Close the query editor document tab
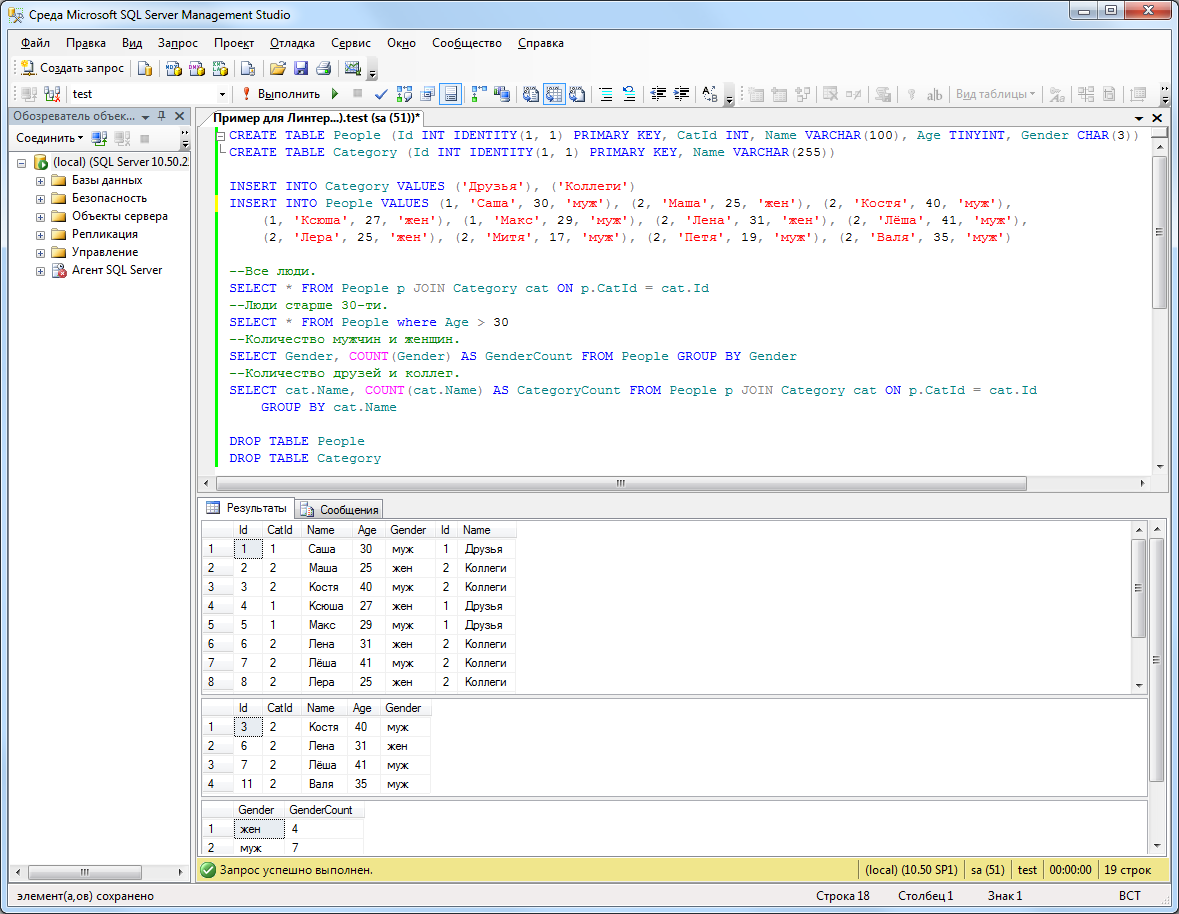1179x914 pixels. point(1157,118)
